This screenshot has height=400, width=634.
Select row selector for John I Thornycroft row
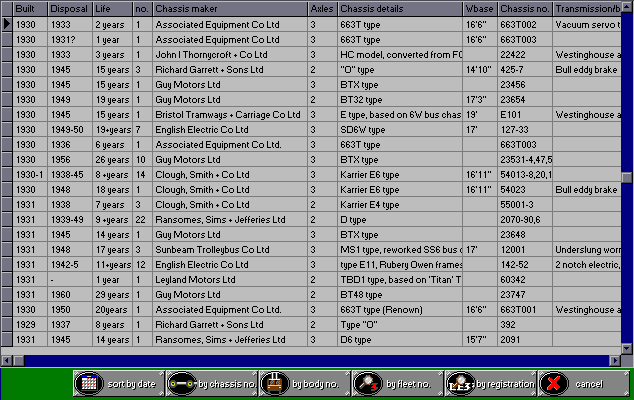(x=7, y=55)
